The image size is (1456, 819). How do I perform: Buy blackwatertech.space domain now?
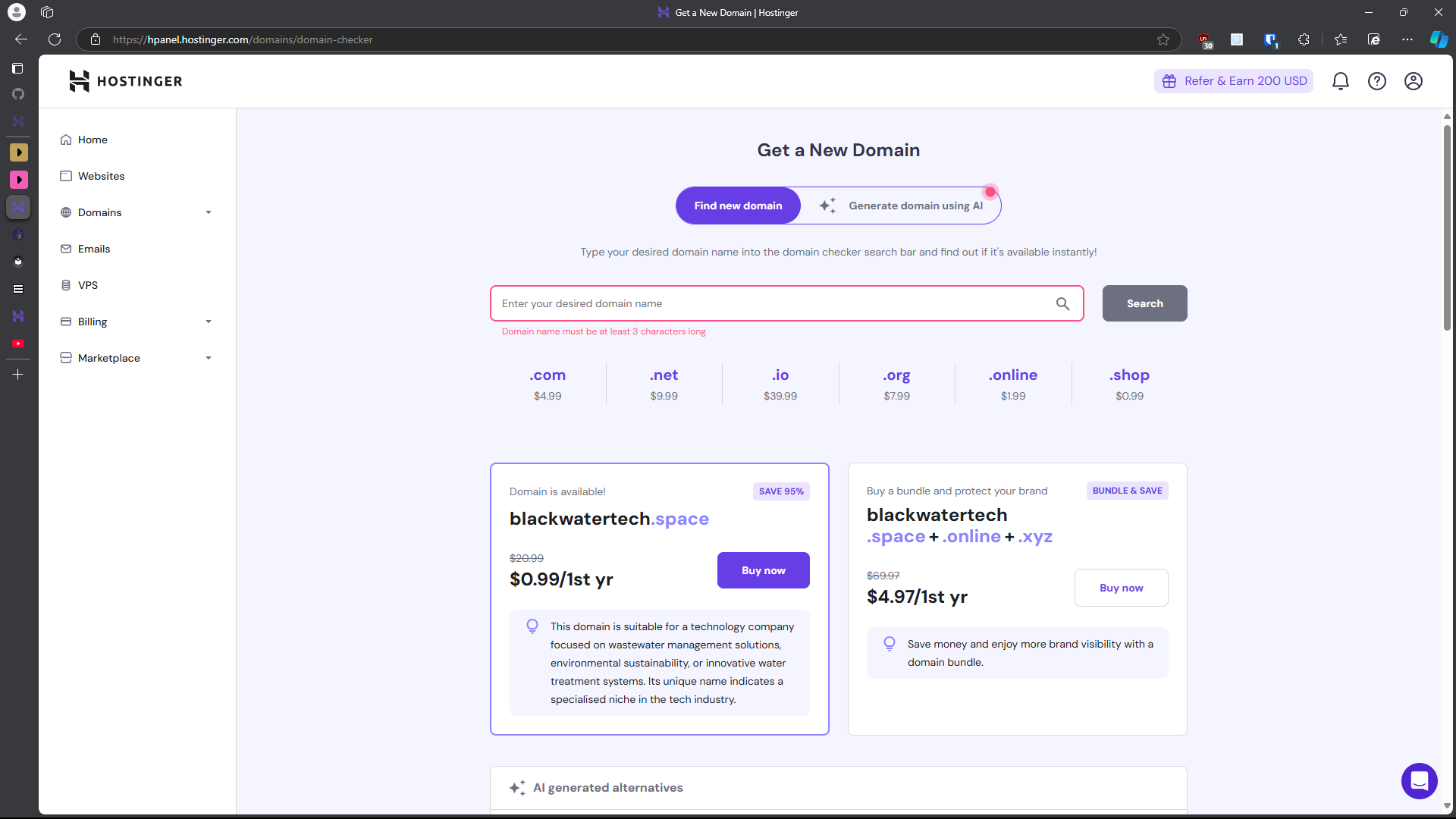763,570
